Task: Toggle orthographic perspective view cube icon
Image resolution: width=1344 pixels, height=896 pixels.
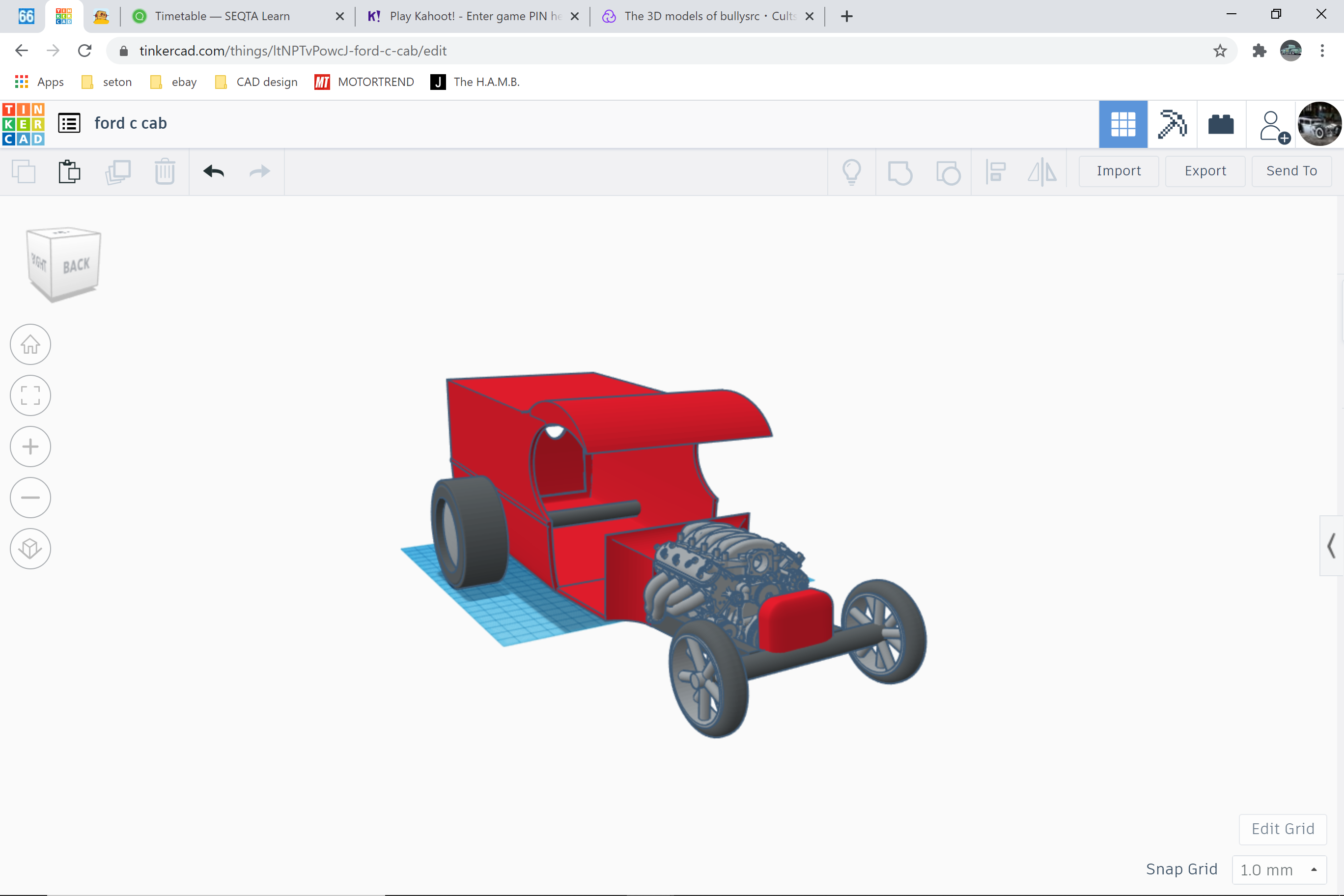Action: 30,549
